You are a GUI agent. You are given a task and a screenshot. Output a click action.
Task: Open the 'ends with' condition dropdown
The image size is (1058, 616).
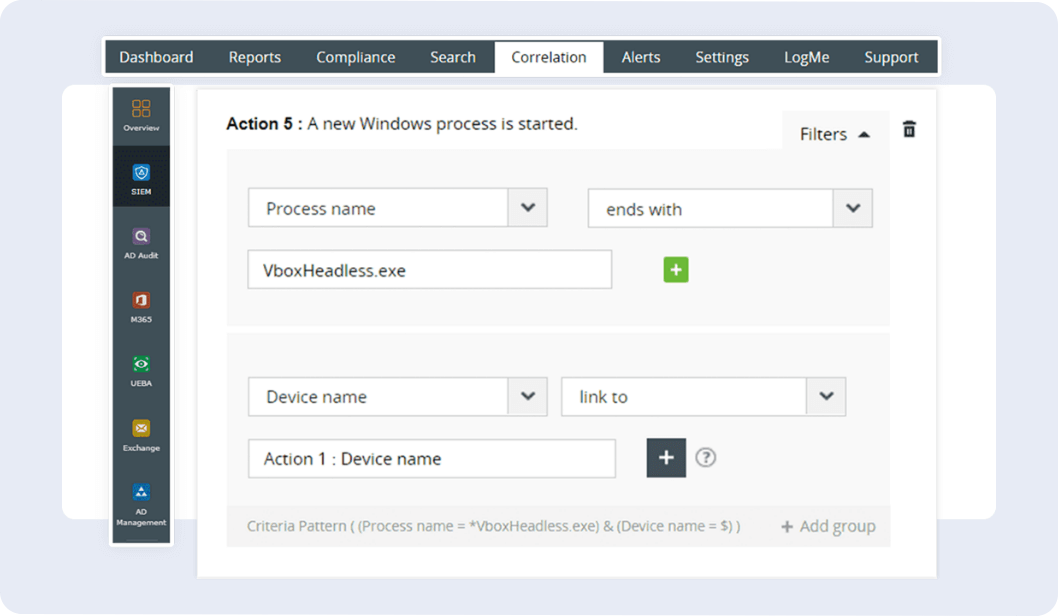click(853, 208)
